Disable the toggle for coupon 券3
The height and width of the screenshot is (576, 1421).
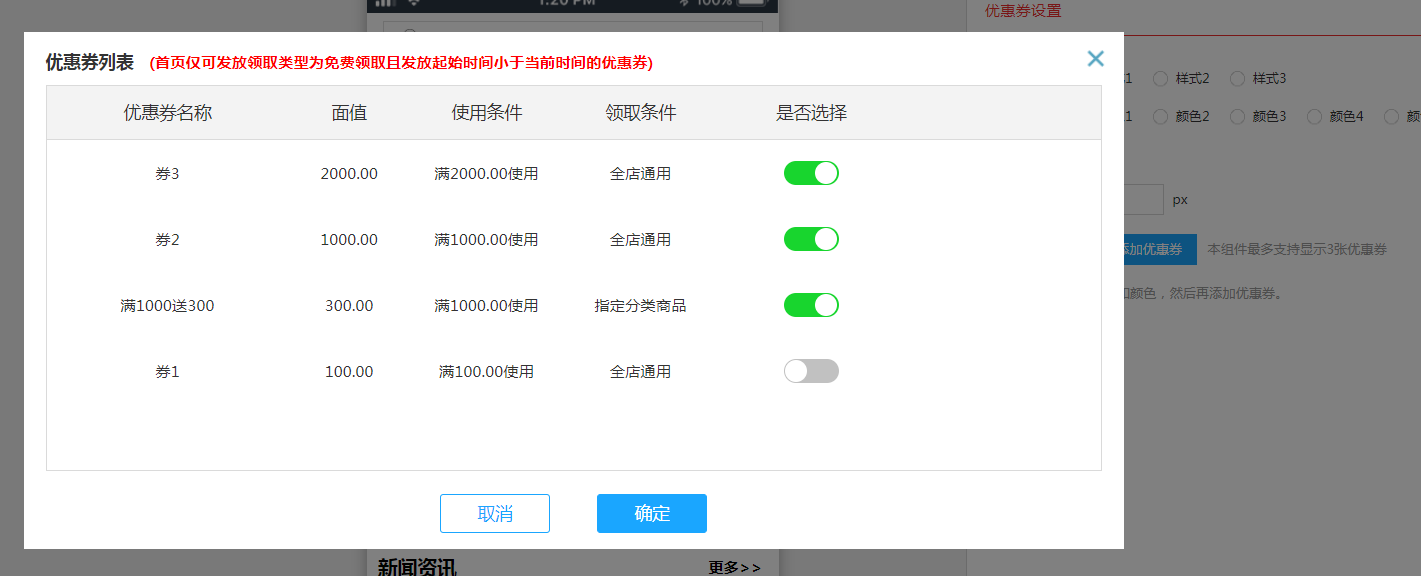pos(810,173)
